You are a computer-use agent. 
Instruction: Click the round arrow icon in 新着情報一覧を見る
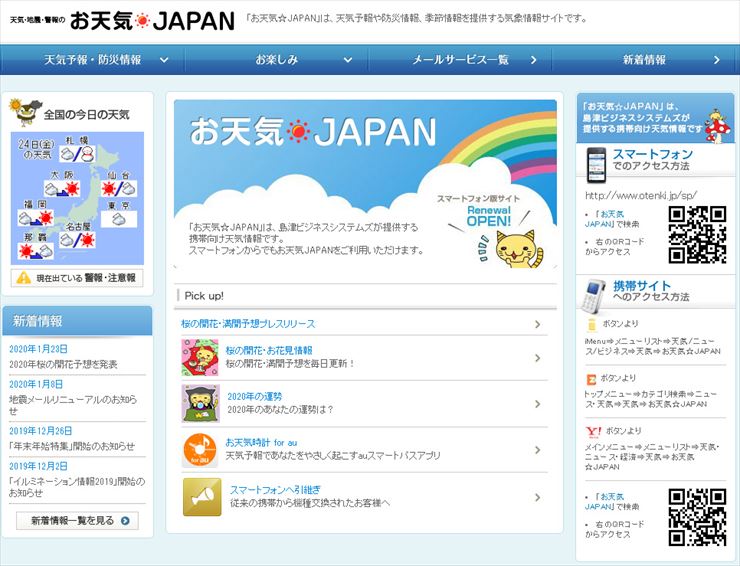click(x=125, y=521)
